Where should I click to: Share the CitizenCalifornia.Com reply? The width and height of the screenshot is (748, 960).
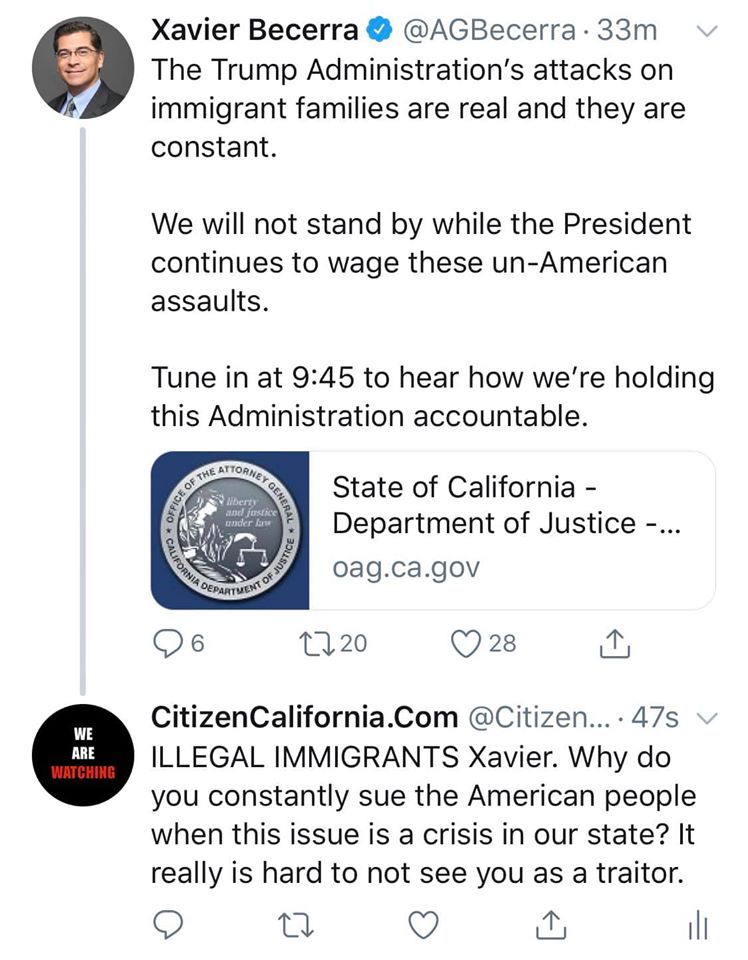pos(550,926)
